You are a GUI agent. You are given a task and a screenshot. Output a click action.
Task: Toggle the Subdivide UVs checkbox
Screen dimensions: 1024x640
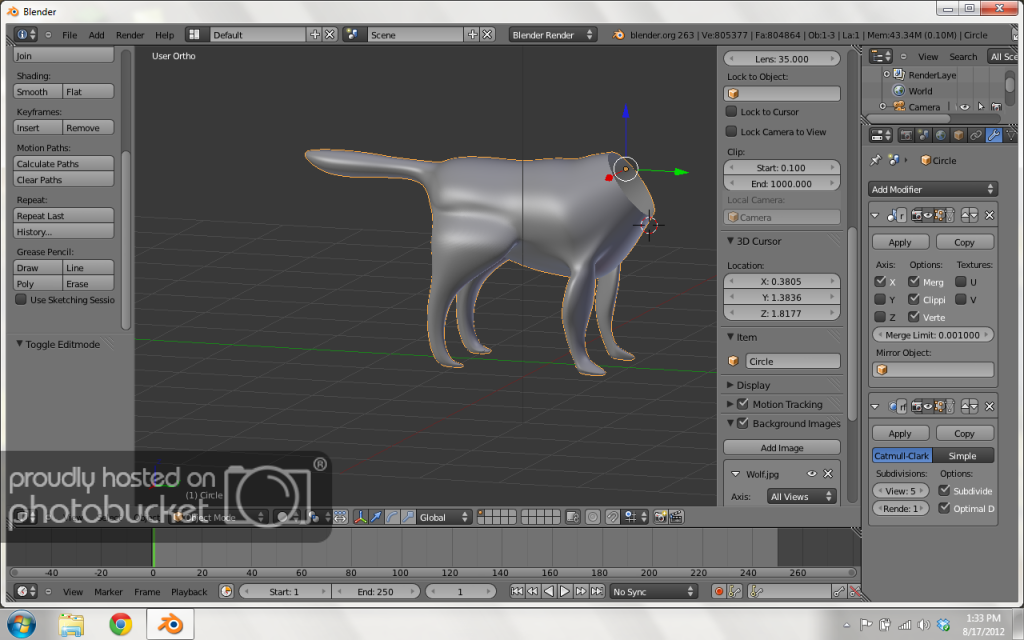pyautogui.click(x=944, y=490)
